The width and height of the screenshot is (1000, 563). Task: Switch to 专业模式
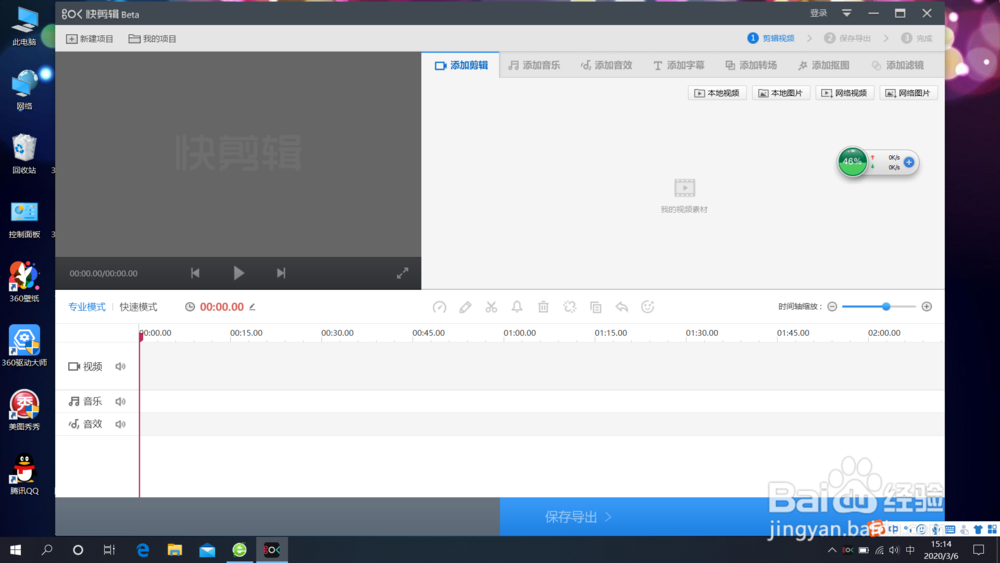coord(87,307)
